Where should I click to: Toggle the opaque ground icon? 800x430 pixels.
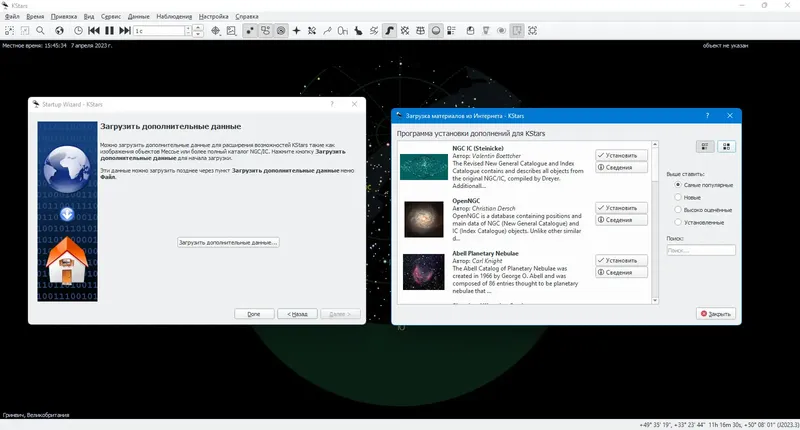pyautogui.click(x=436, y=31)
